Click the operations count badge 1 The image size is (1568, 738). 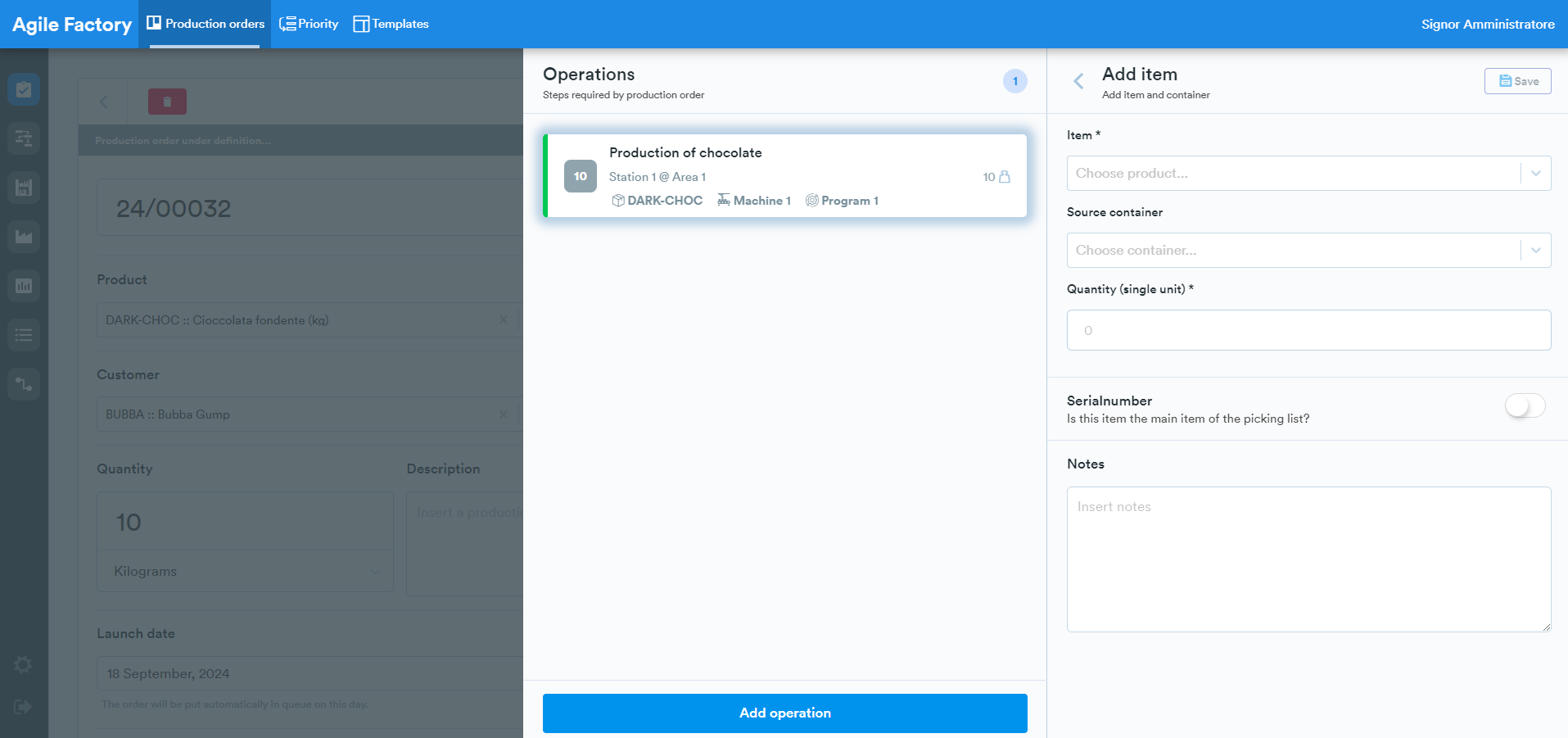(1015, 81)
